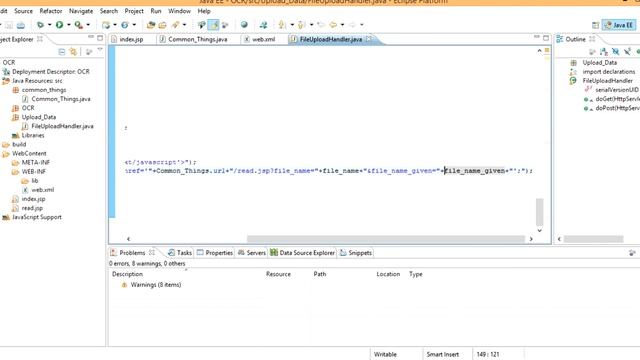Open the Search menu
Screen dimensions: 640x360
109,11
